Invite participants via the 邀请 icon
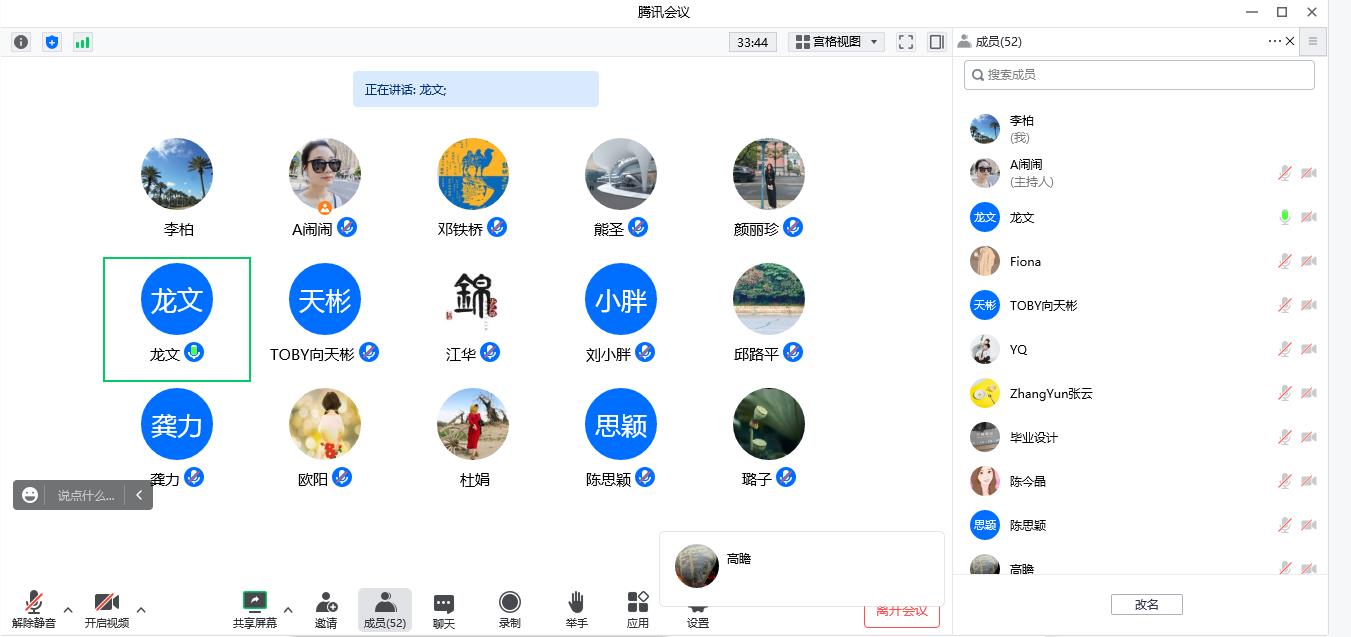This screenshot has height=637, width=1351. (325, 608)
